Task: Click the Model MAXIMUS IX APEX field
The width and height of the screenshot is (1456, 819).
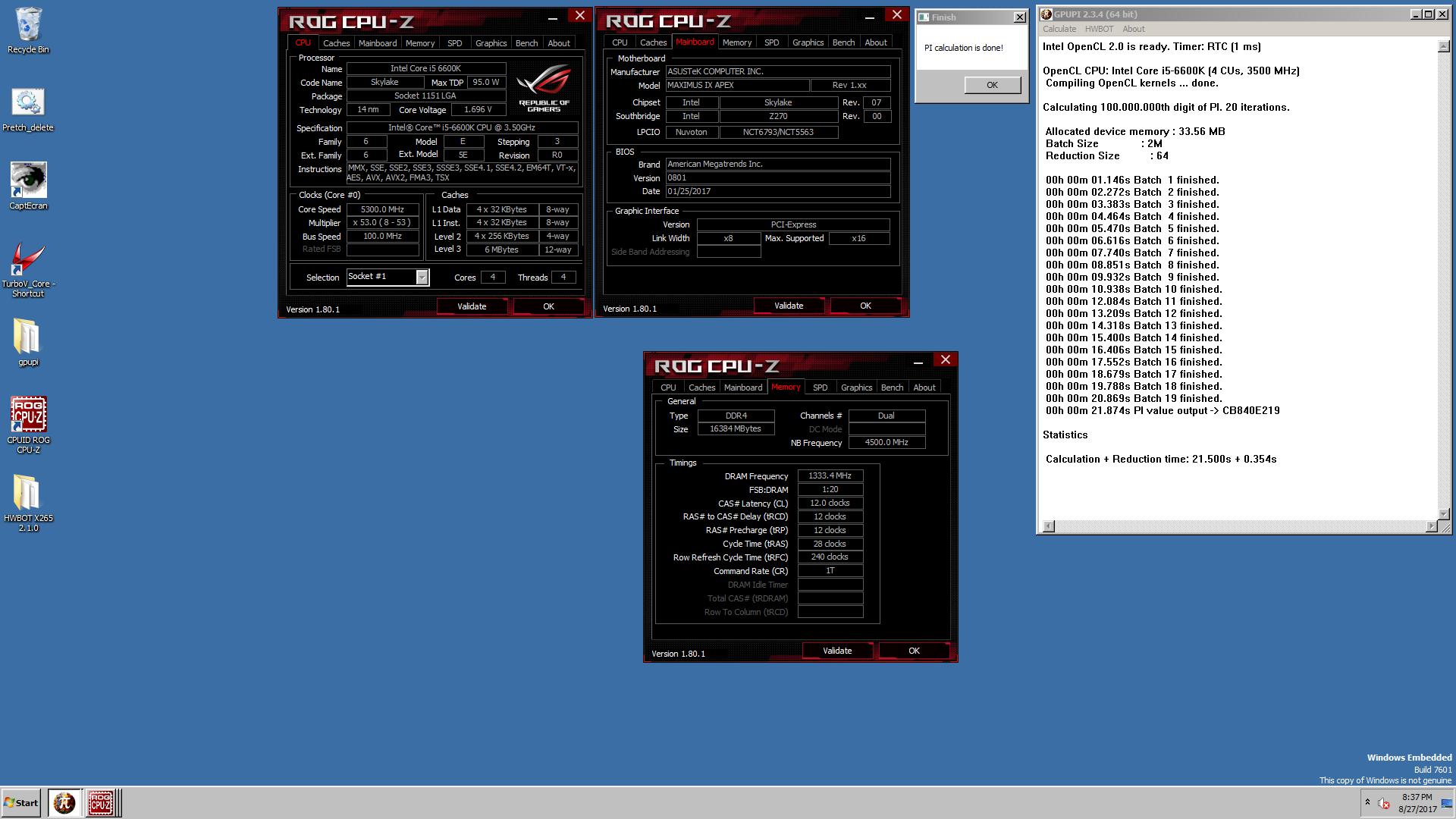Action: point(737,85)
